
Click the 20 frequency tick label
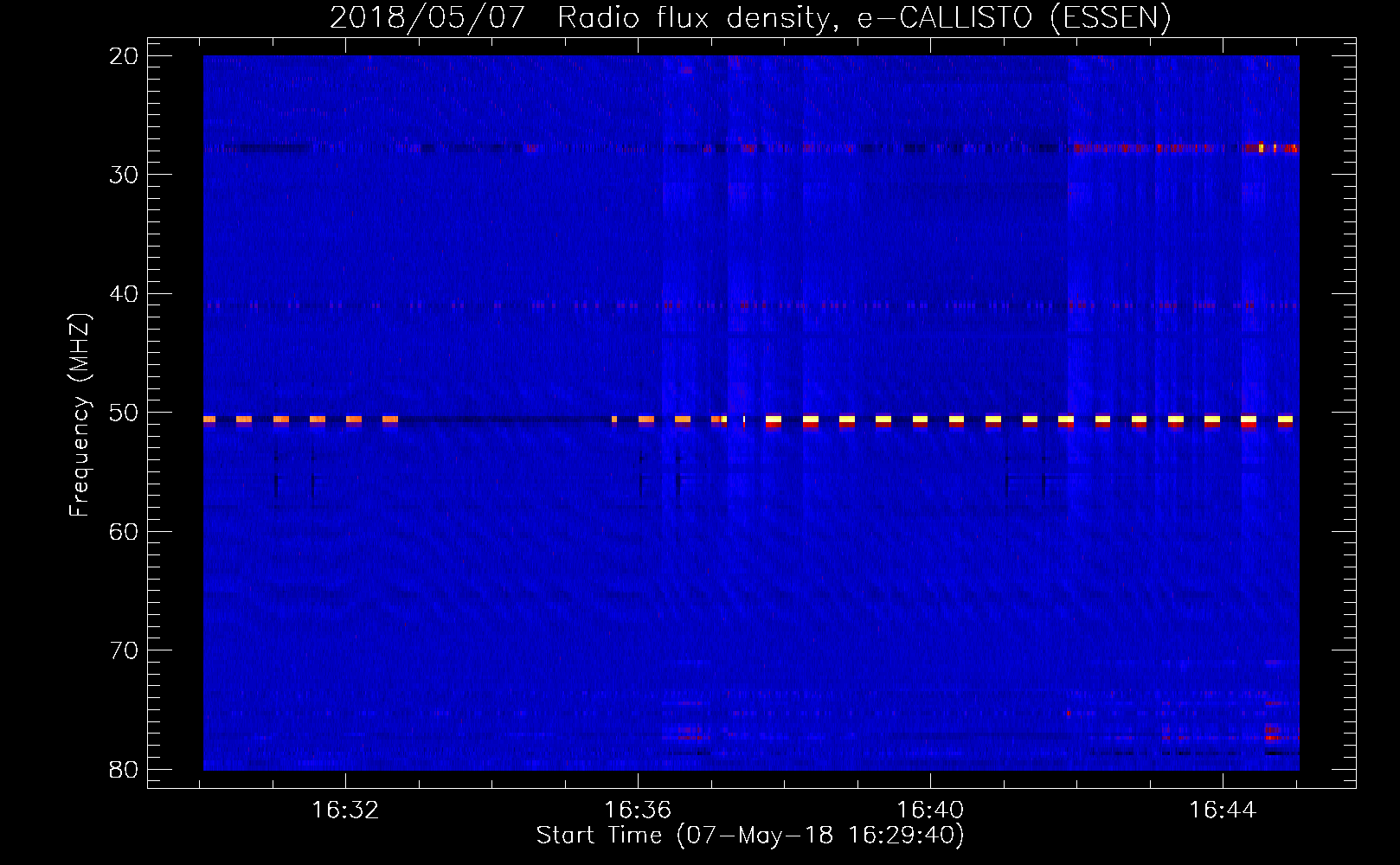124,56
